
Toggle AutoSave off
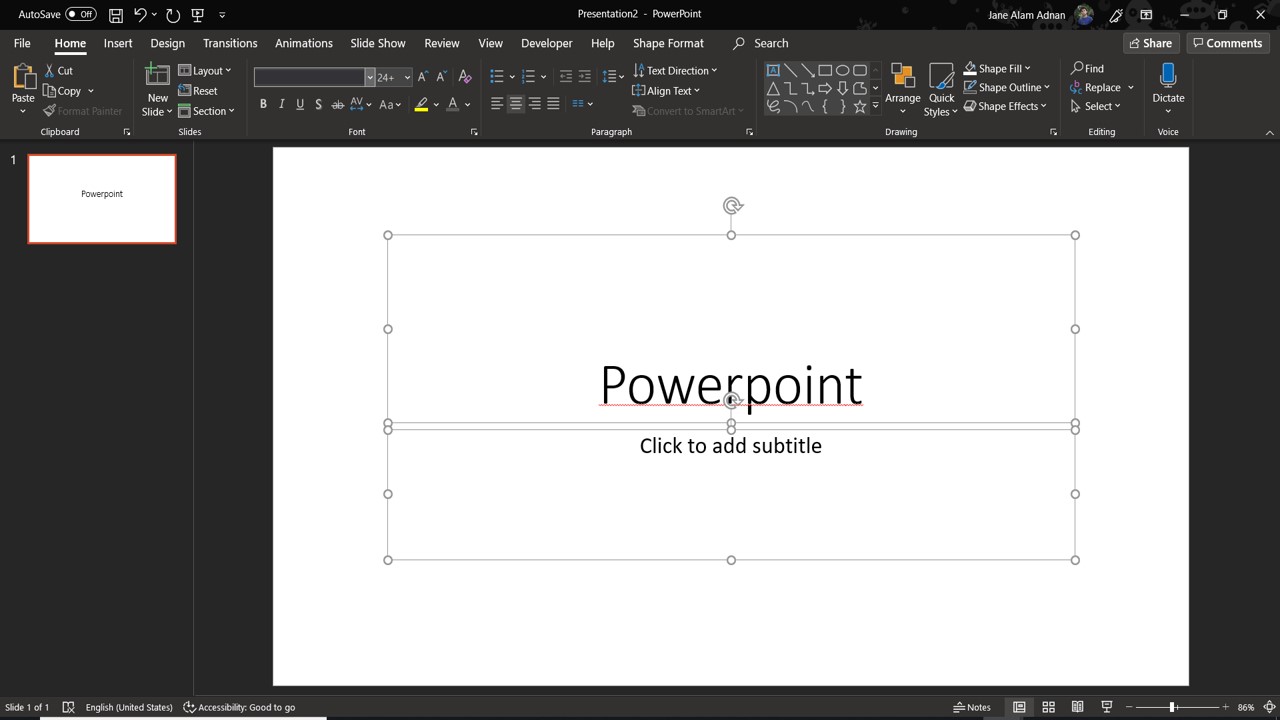[57, 13]
